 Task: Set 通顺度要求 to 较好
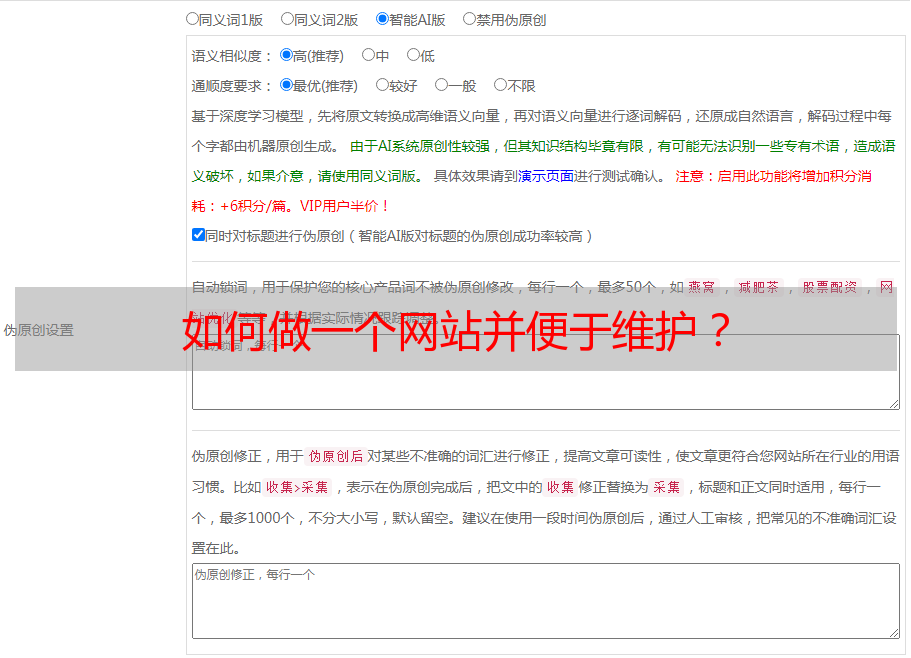click(382, 85)
